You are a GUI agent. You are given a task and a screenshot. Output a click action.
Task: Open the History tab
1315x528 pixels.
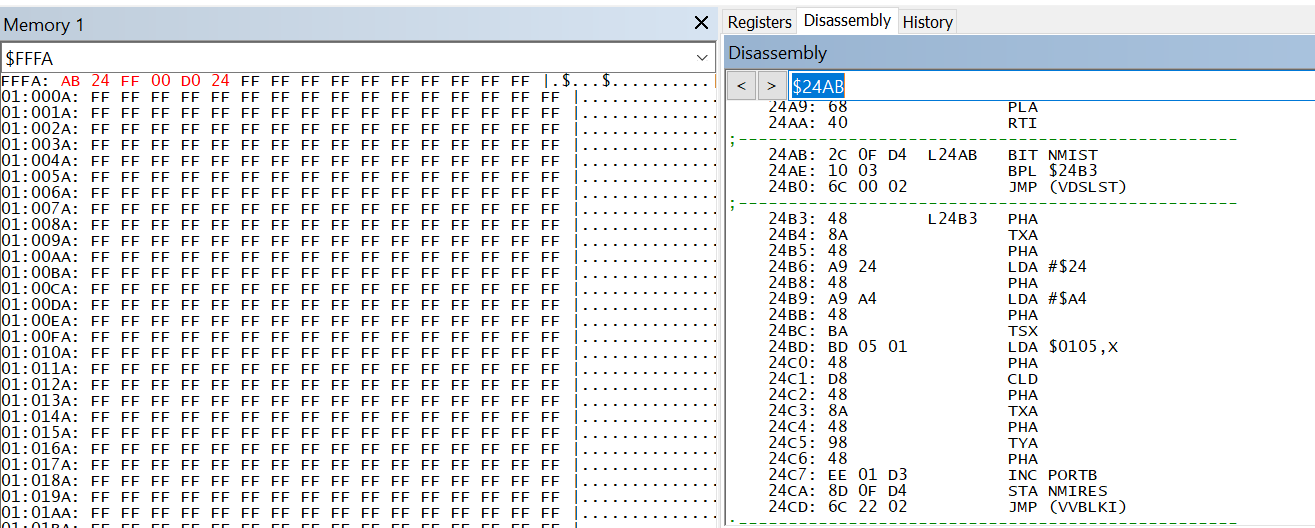coord(927,22)
